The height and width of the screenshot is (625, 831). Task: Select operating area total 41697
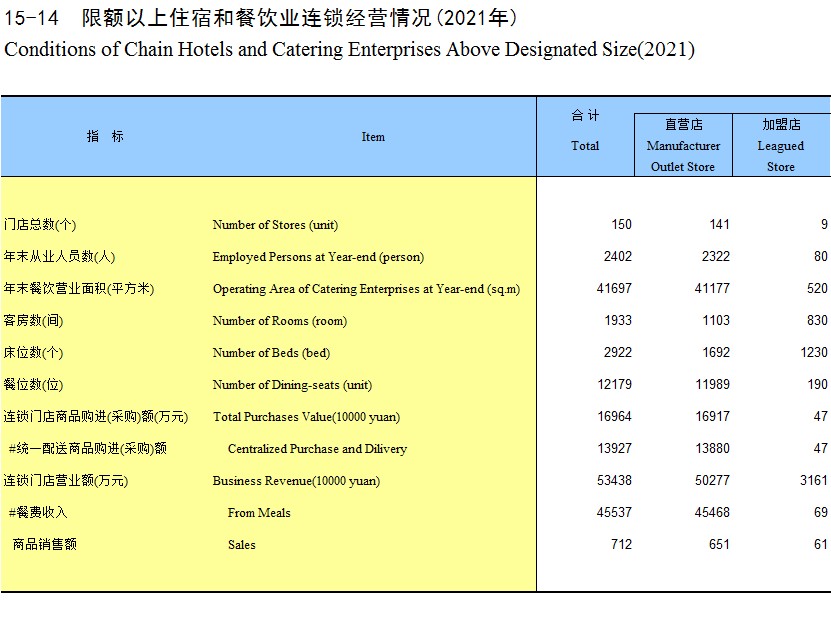tap(614, 288)
